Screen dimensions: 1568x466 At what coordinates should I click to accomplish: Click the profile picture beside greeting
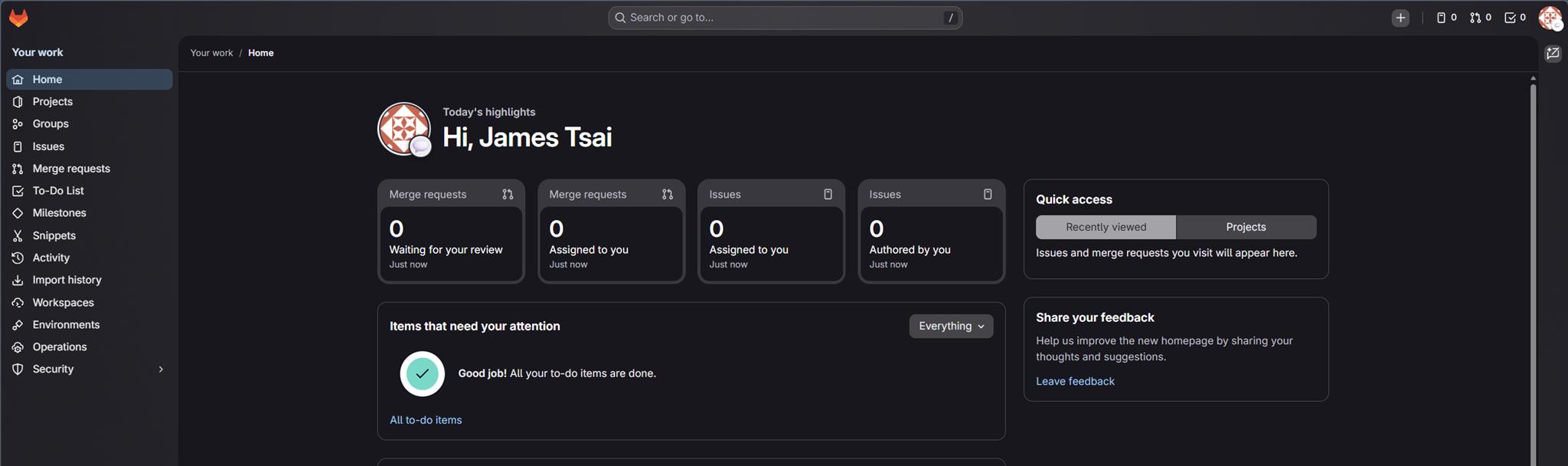point(403,129)
